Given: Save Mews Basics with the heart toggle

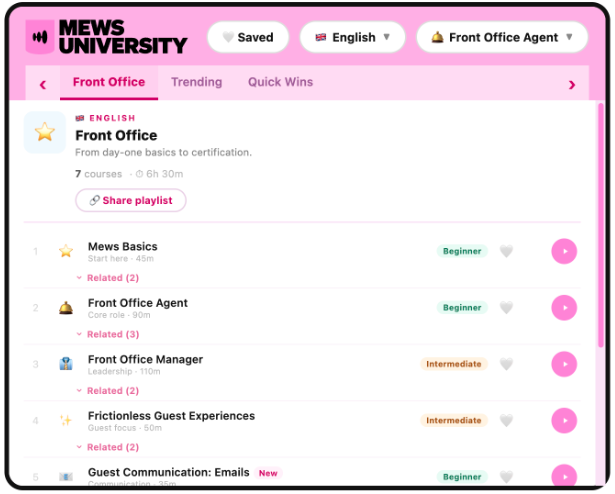Looking at the screenshot, I should (x=506, y=251).
